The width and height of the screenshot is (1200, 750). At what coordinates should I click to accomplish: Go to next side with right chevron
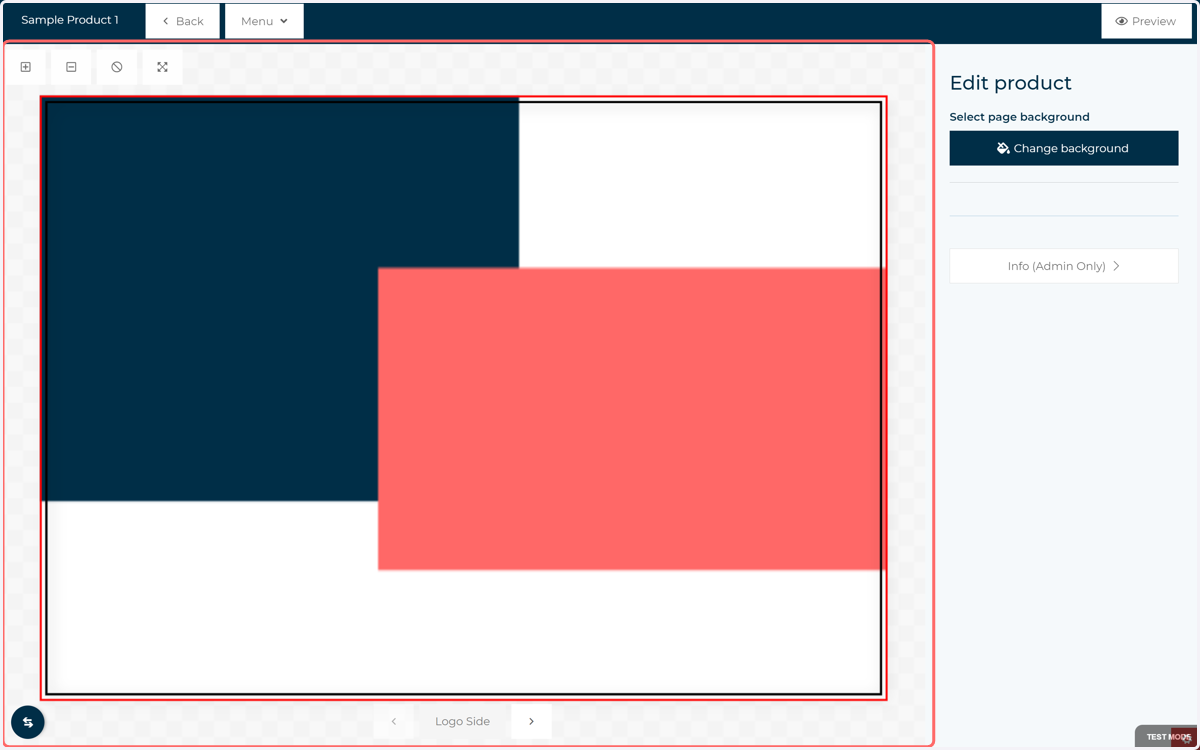click(531, 721)
